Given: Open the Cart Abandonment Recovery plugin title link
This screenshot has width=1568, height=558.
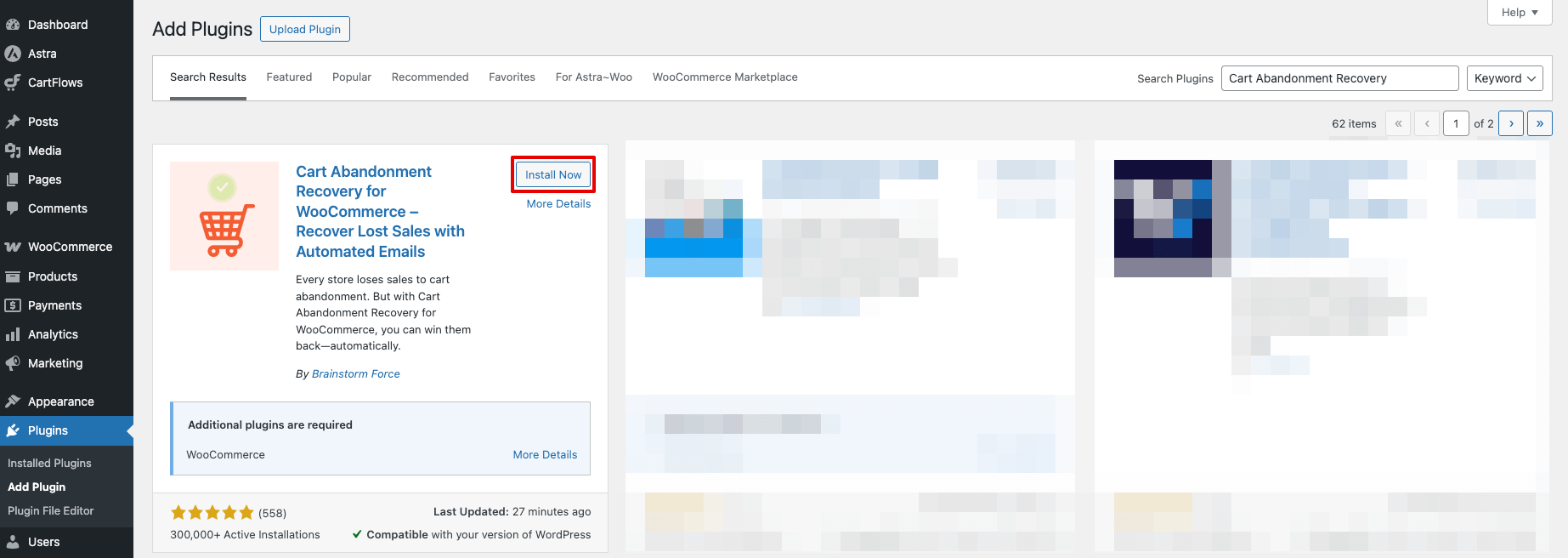Looking at the screenshot, I should tap(380, 212).
